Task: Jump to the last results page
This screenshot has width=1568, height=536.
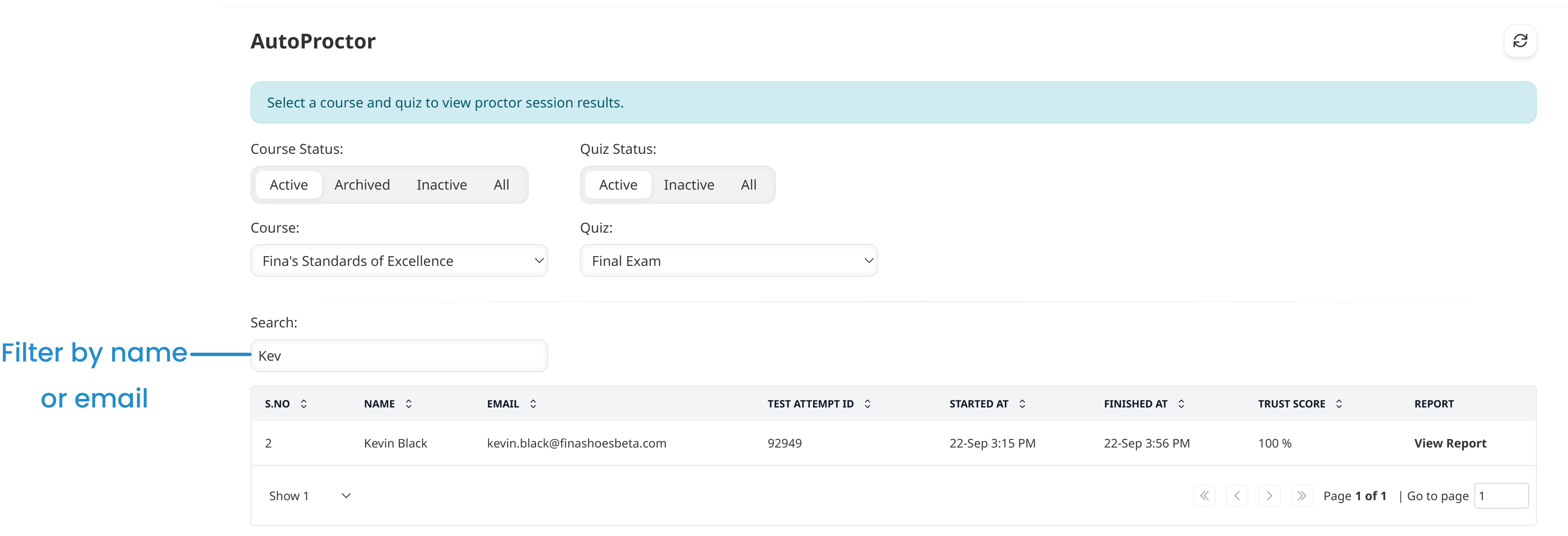Action: tap(1302, 495)
